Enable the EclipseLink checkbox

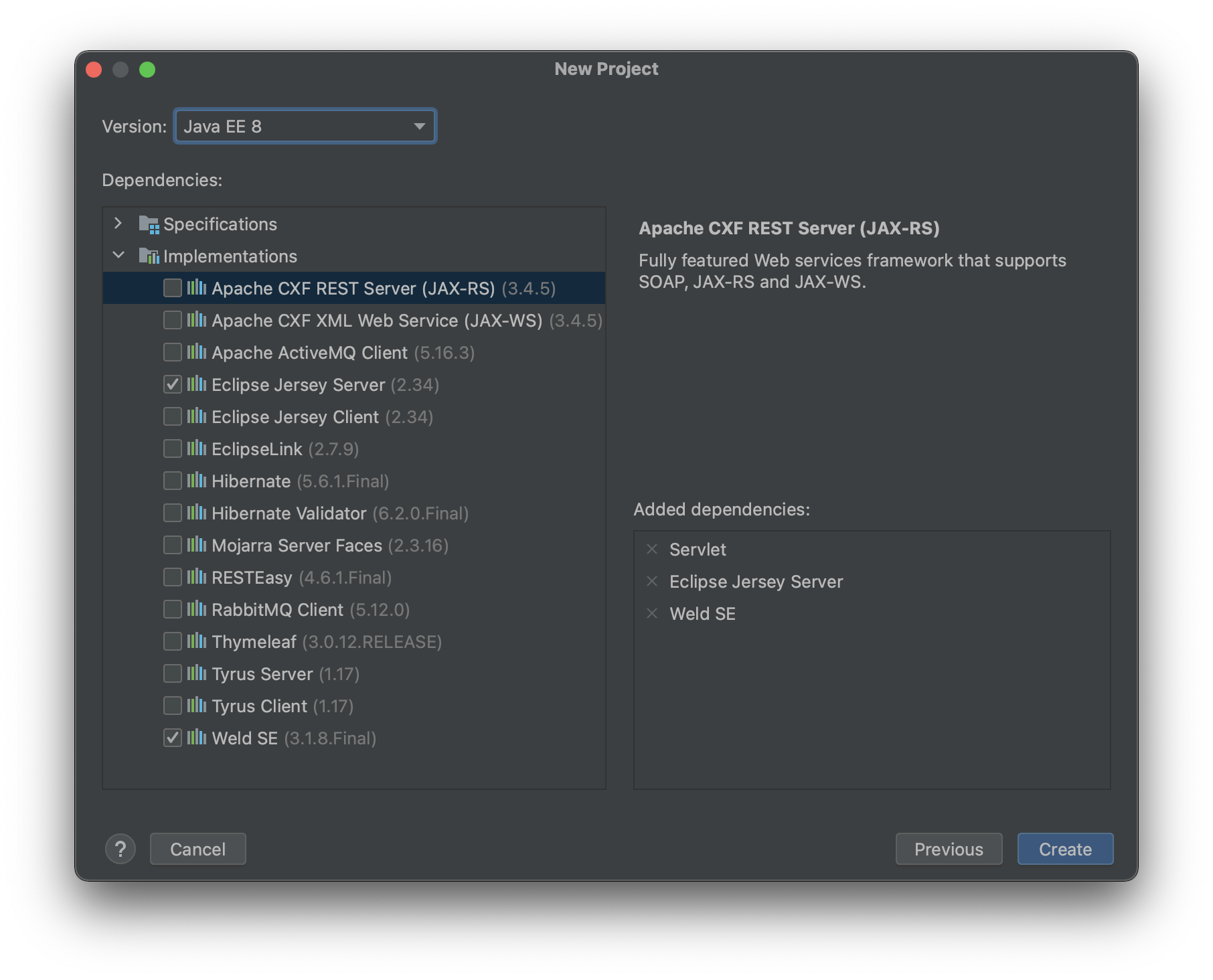point(173,448)
